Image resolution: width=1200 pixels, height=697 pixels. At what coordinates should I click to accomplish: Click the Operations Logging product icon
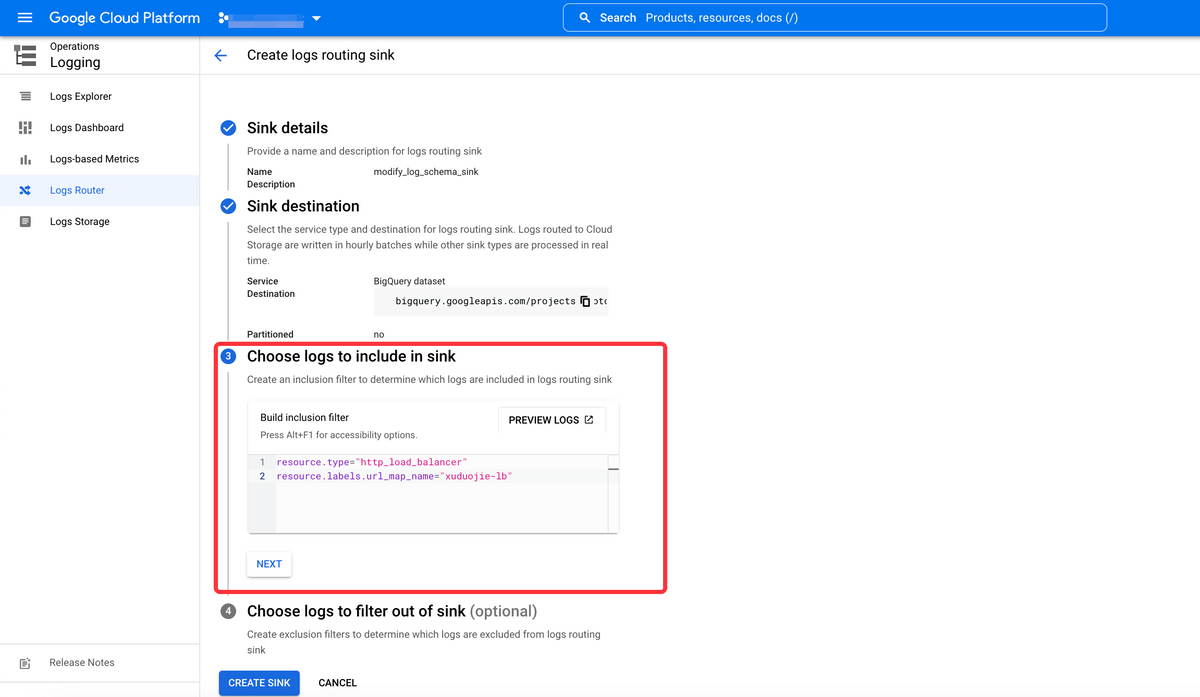25,55
